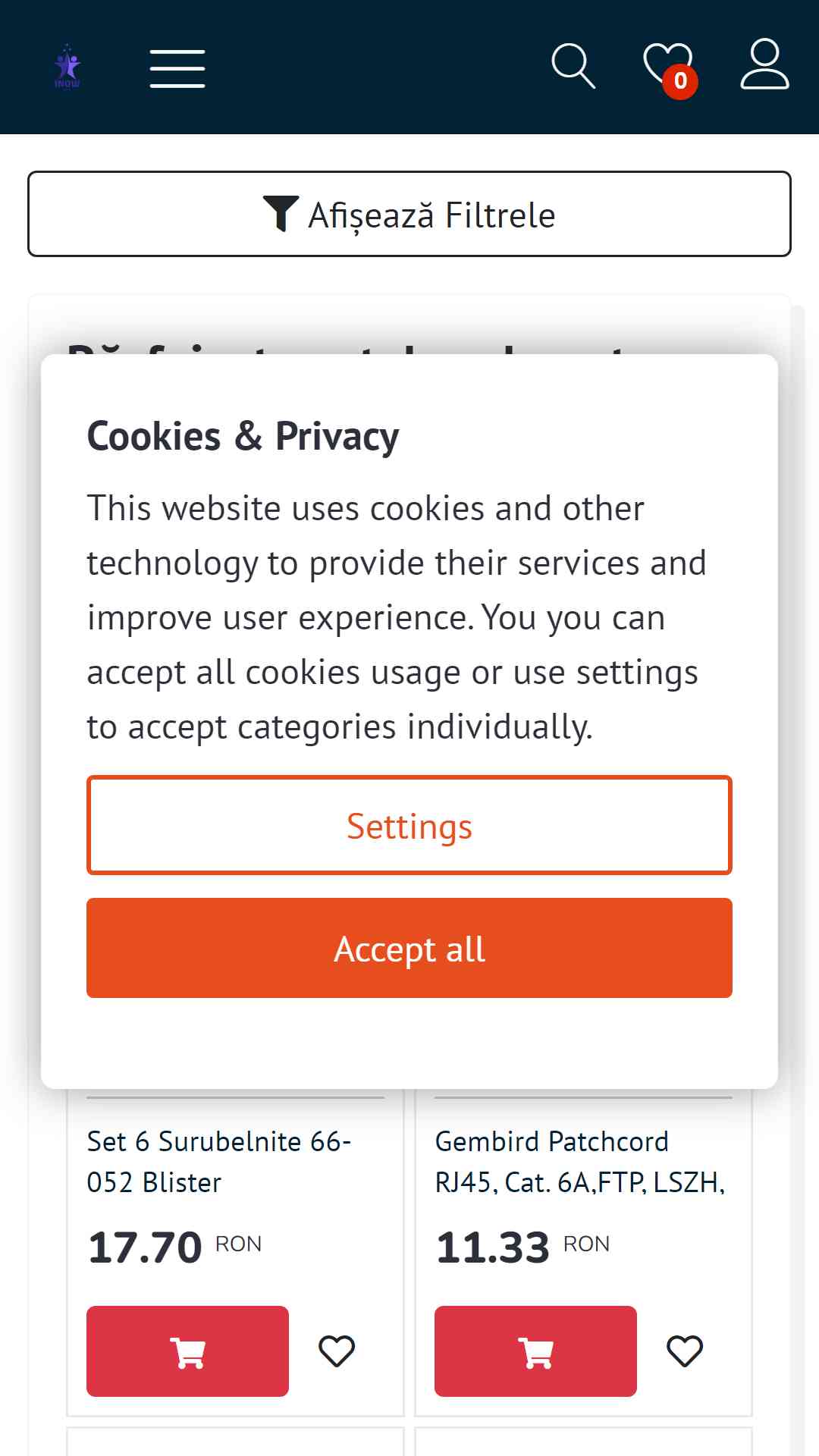This screenshot has width=819, height=1456.
Task: Click the 17.70 RON price
Action: [x=174, y=1247]
